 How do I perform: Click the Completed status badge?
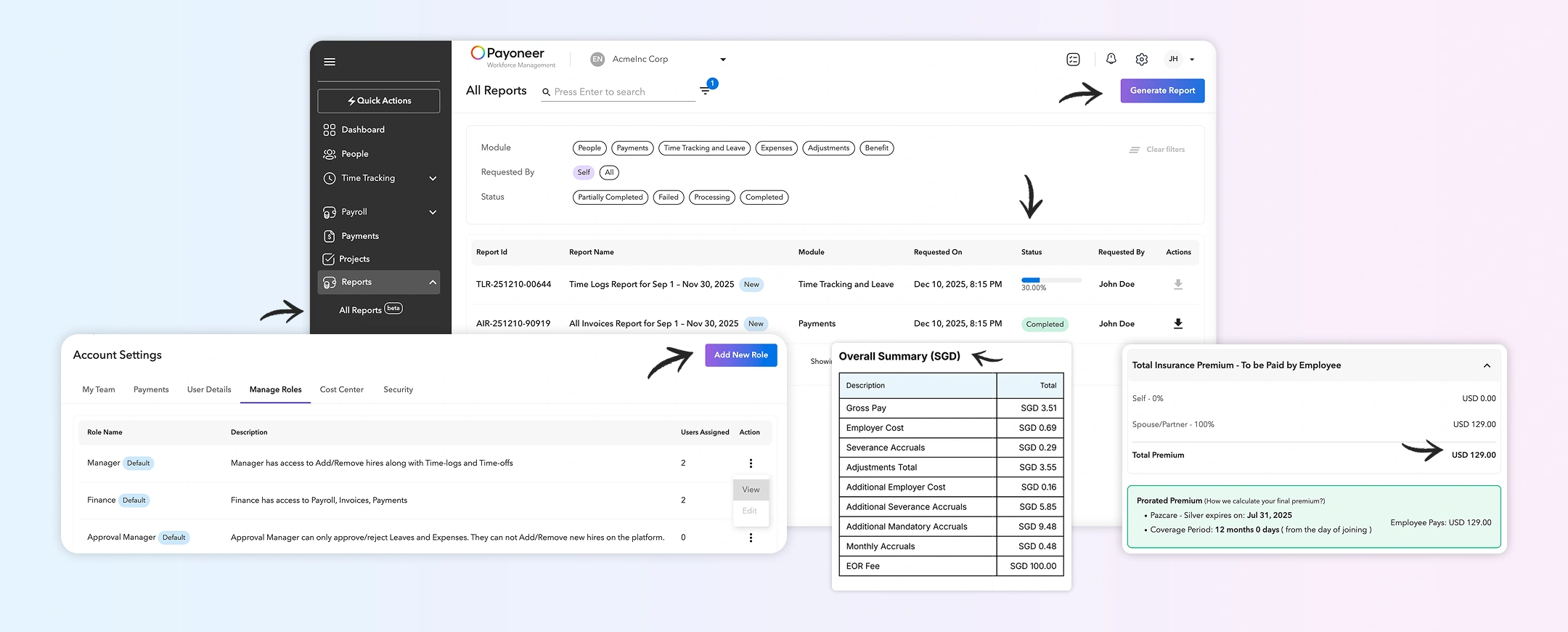(1045, 325)
